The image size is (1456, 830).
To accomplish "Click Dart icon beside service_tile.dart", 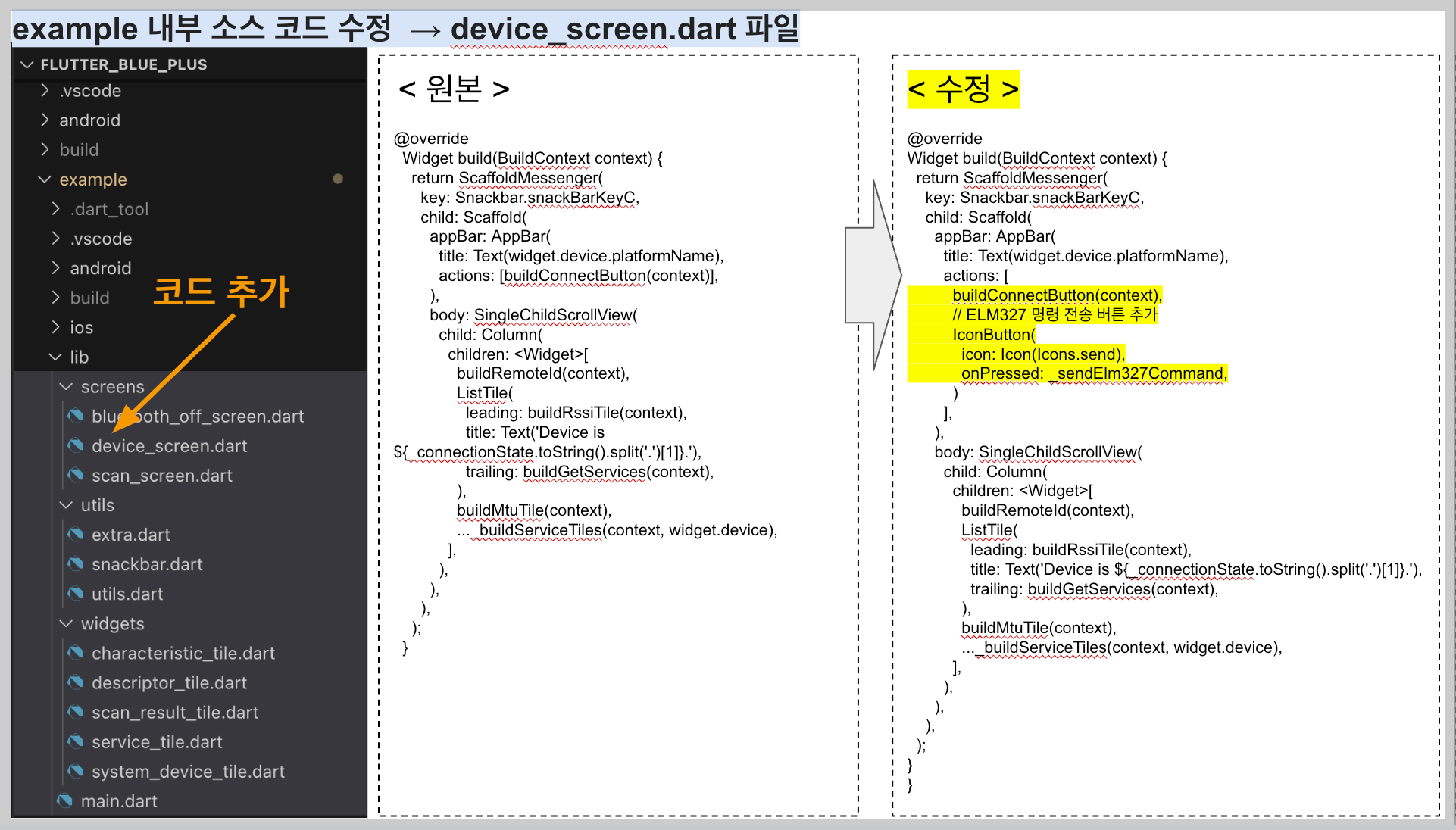I will pos(75,742).
